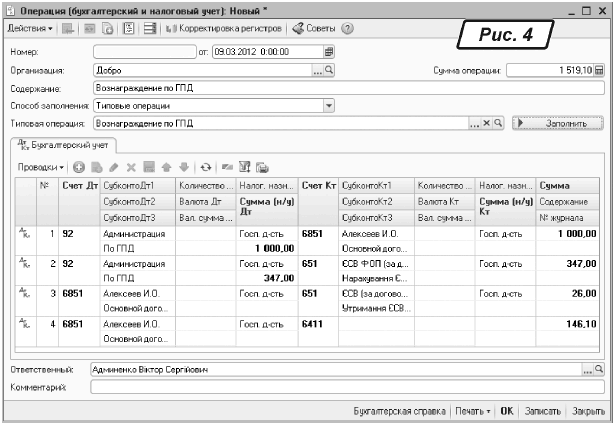Click the refresh entries icon
Screen dimensions: 616x425
coord(206,166)
